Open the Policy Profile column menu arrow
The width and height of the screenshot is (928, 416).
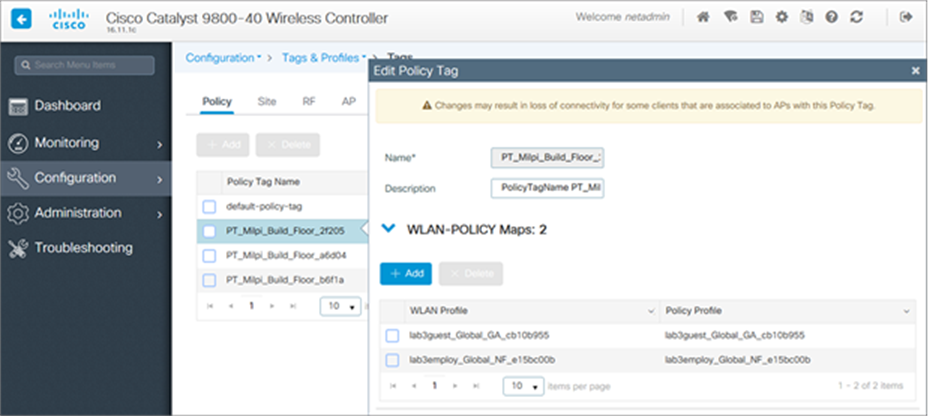(x=906, y=311)
